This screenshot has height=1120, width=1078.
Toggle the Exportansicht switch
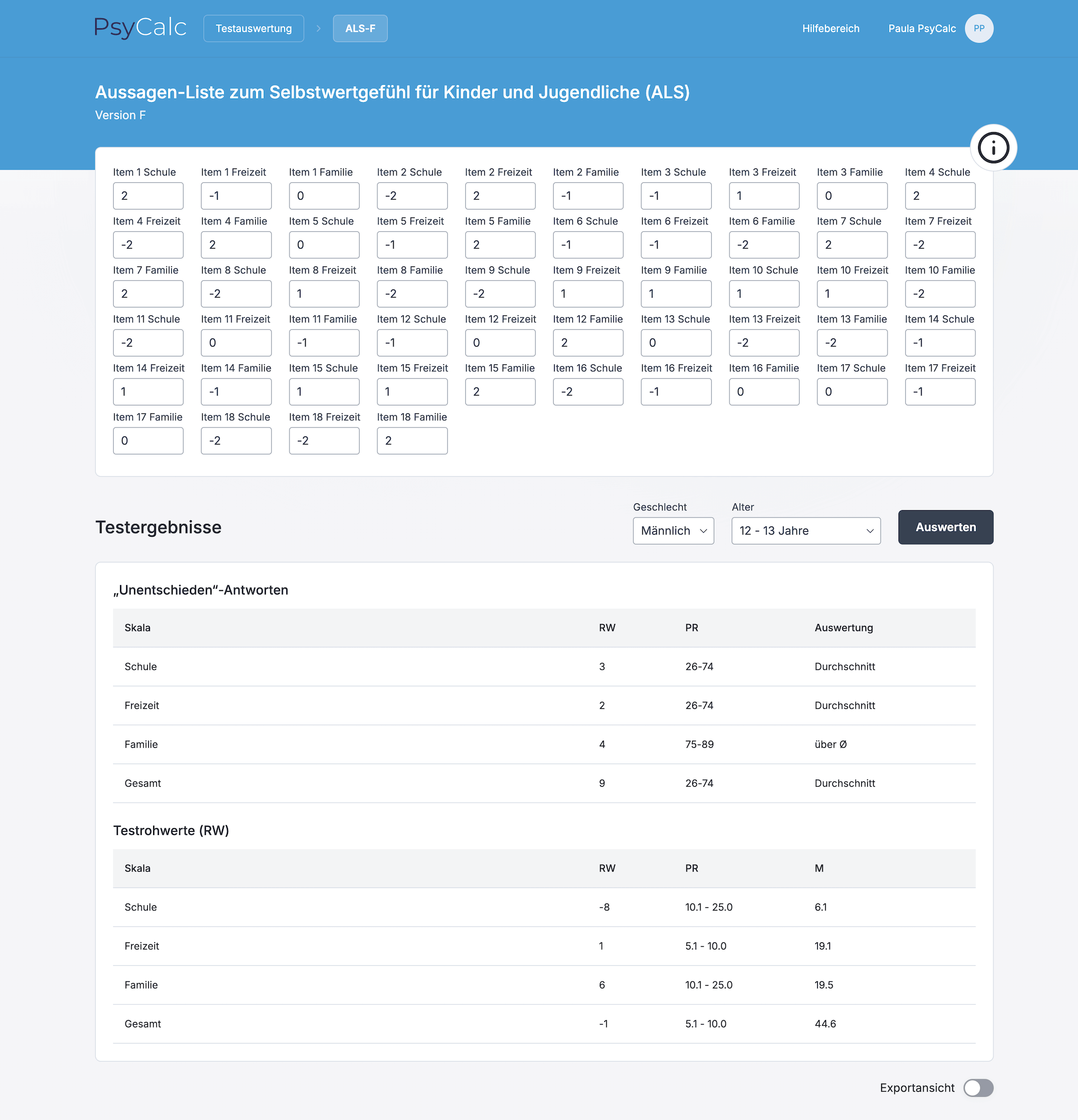point(977,1087)
